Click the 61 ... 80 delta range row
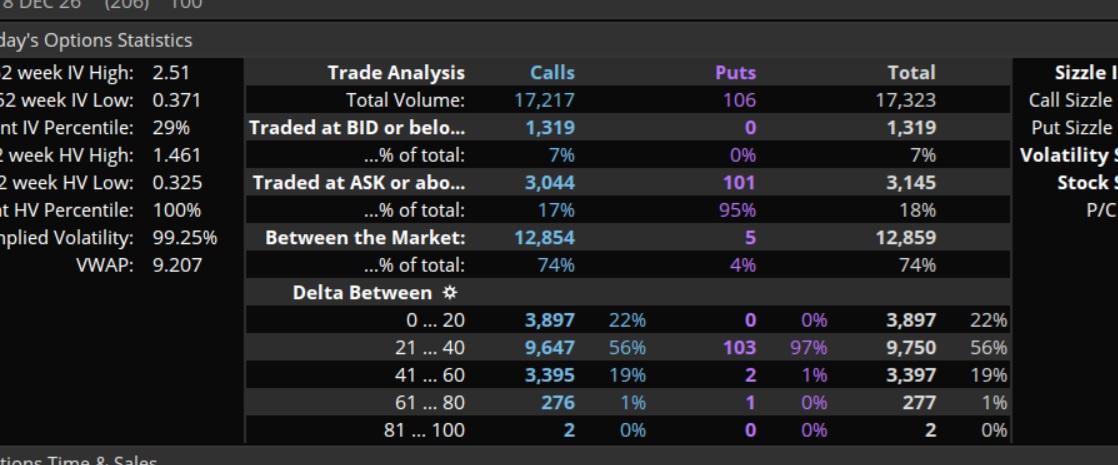 click(627, 403)
